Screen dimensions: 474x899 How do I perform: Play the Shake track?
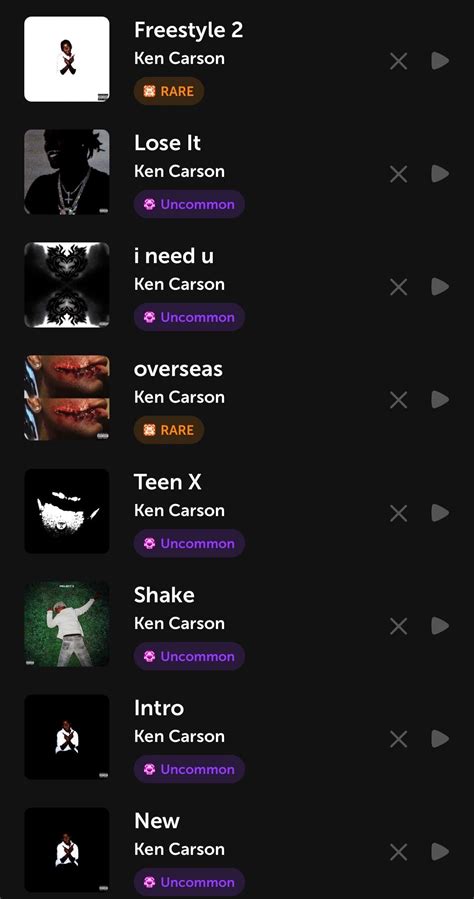click(440, 626)
